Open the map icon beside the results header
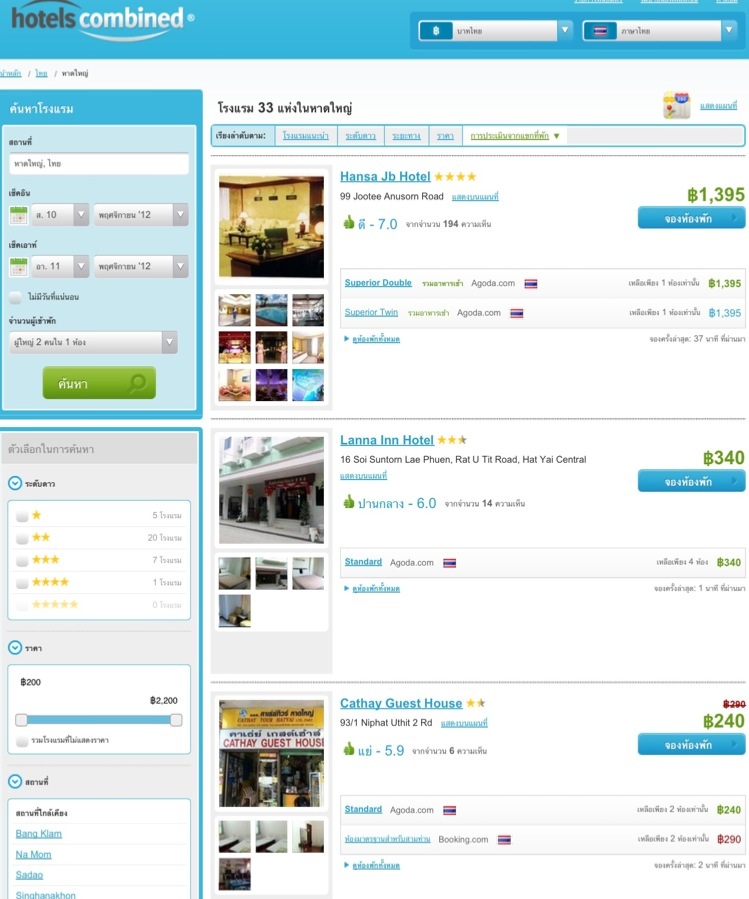This screenshot has height=899, width=749. pyautogui.click(x=677, y=105)
